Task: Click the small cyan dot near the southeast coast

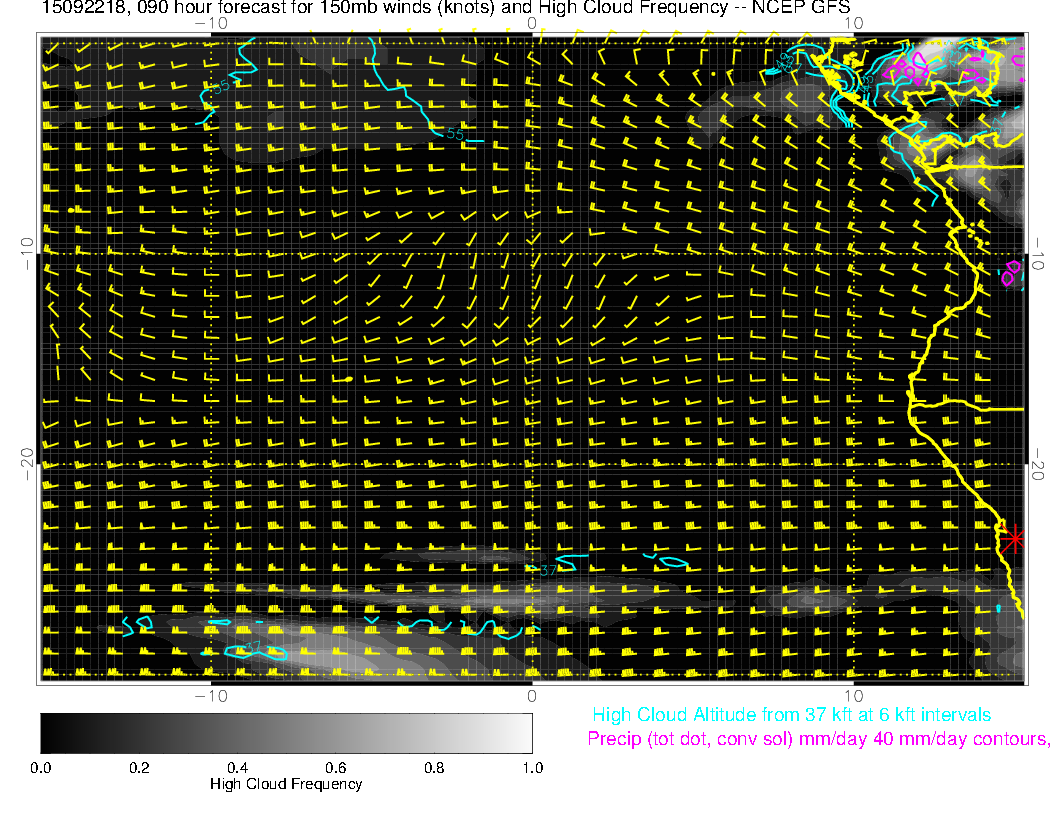Action: pyautogui.click(x=998, y=608)
